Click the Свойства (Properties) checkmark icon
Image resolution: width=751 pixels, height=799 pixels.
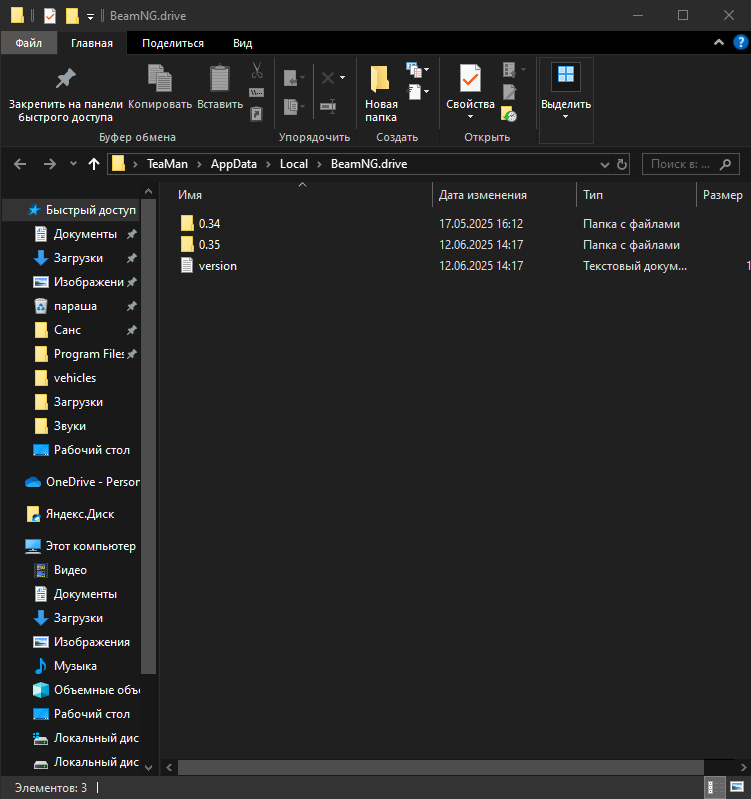pos(470,78)
